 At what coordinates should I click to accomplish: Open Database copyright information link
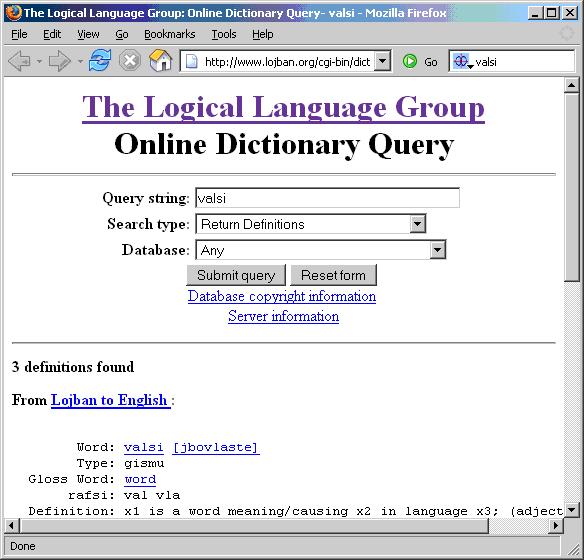coord(282,296)
